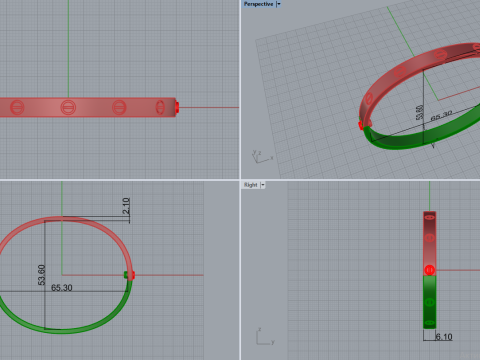Click the z-y axis icon in Right viewport
The width and height of the screenshot is (480, 360).
click(265, 337)
